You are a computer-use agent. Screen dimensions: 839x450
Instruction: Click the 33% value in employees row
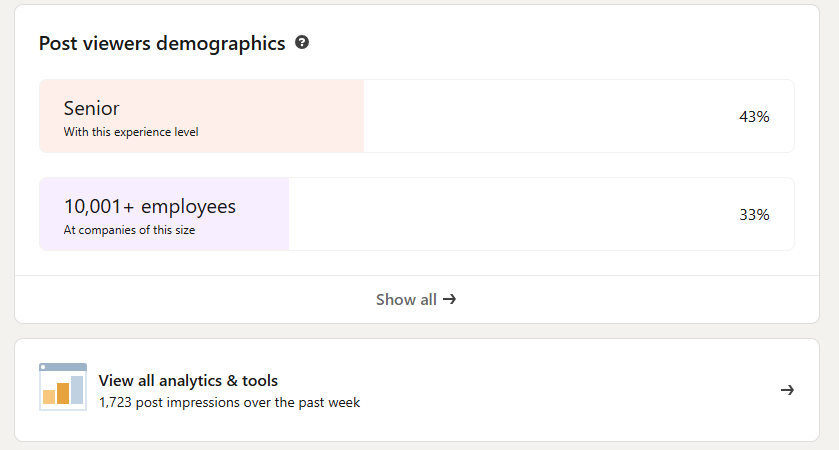754,215
